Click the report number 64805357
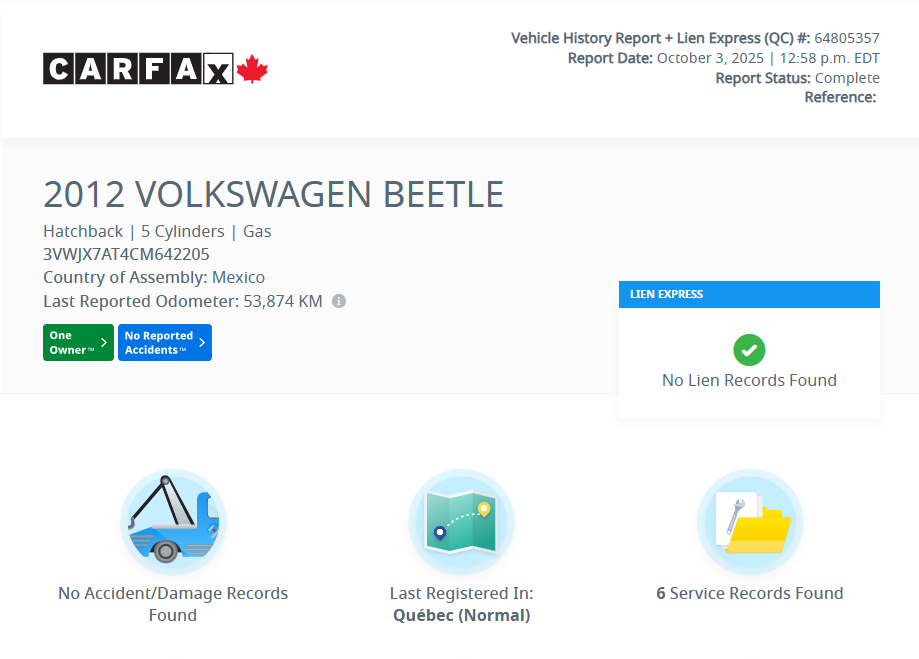The height and width of the screenshot is (659, 919). point(846,38)
